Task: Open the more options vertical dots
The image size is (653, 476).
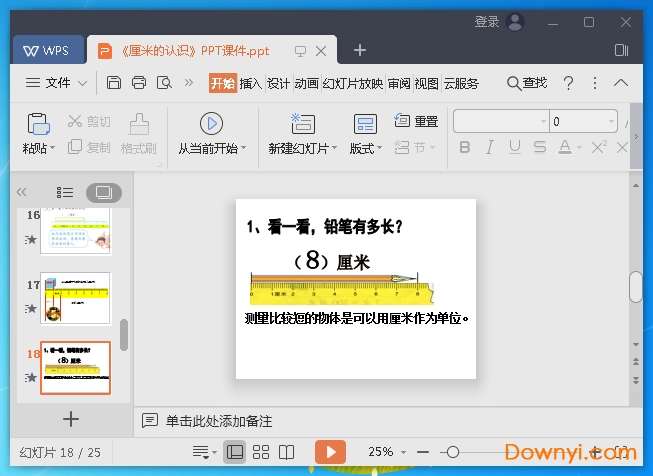Action: click(x=595, y=83)
